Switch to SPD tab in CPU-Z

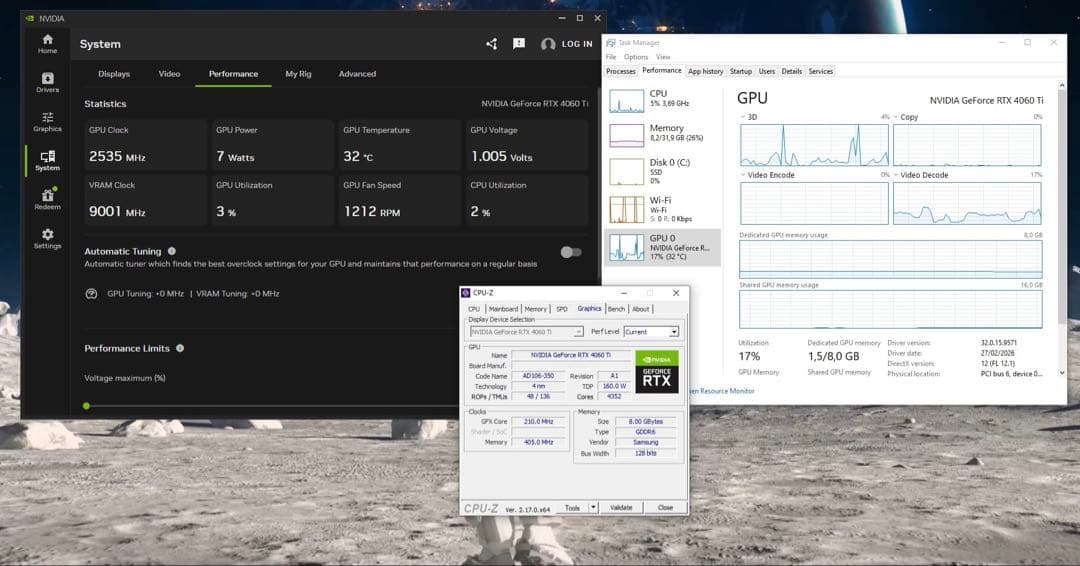(x=561, y=309)
